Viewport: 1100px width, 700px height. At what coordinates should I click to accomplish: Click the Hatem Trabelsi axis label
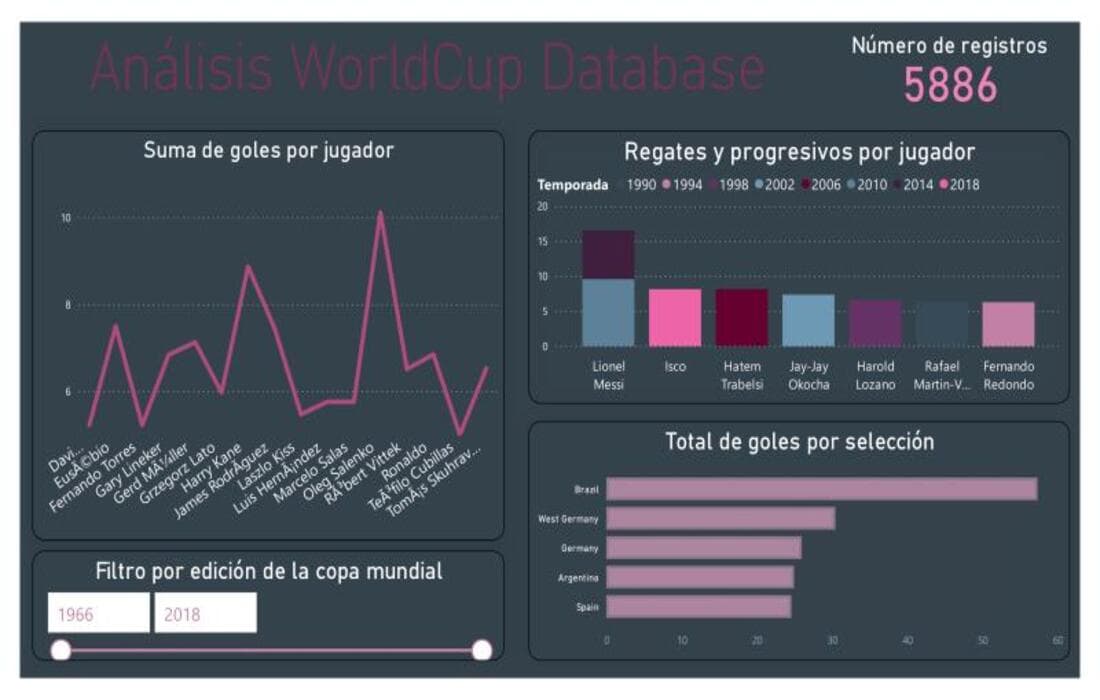742,375
